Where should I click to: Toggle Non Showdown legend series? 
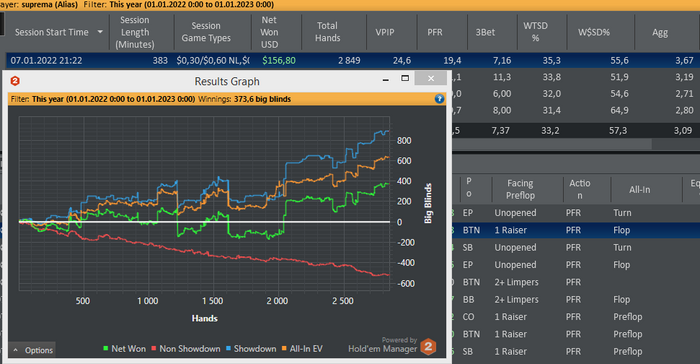click(x=186, y=349)
